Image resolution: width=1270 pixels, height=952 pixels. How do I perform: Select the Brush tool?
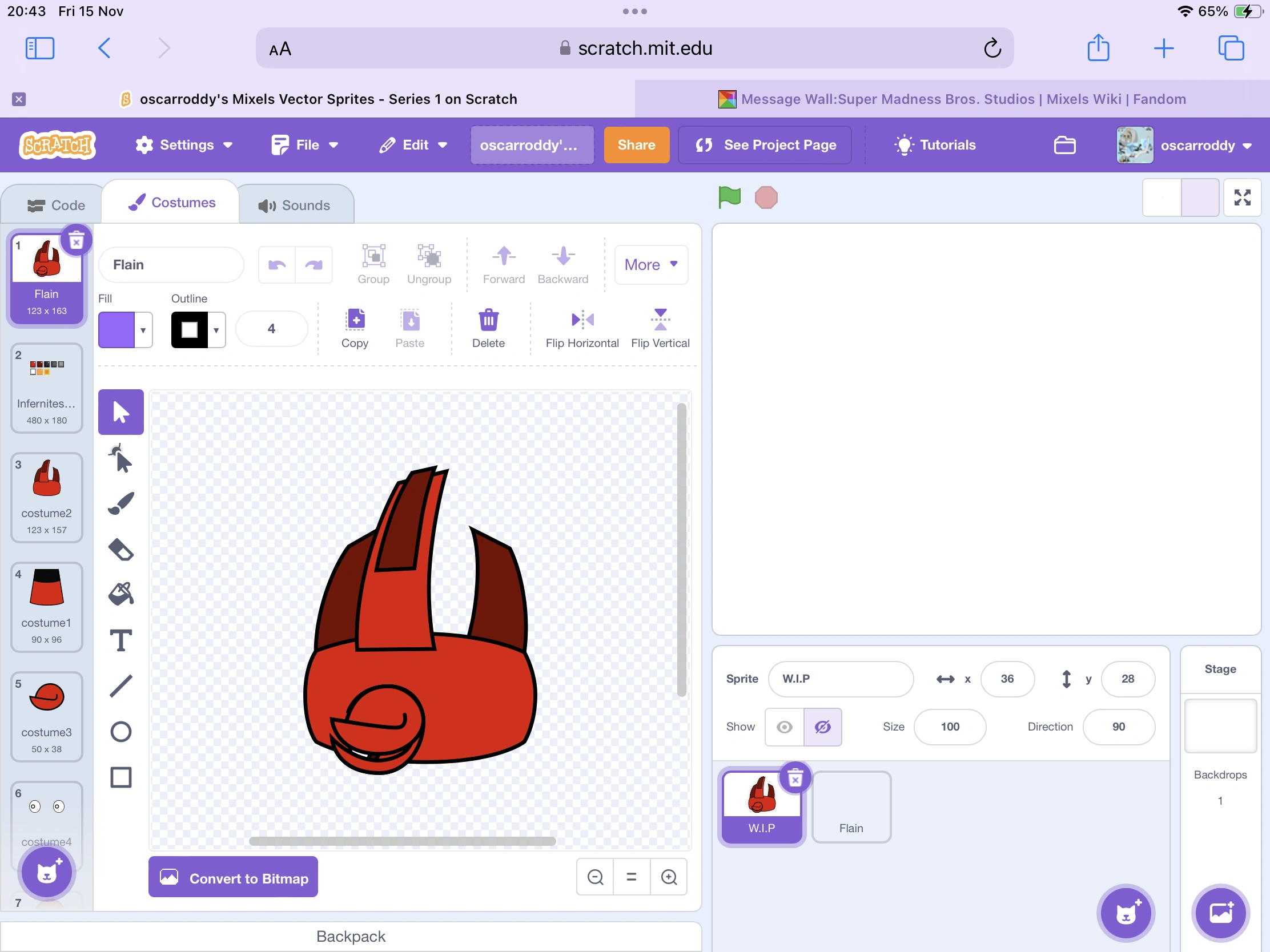click(120, 503)
